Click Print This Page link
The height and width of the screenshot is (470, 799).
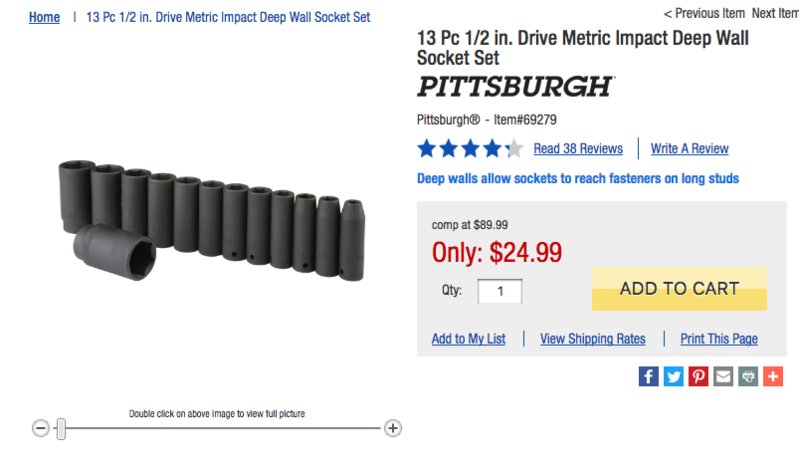(x=718, y=339)
